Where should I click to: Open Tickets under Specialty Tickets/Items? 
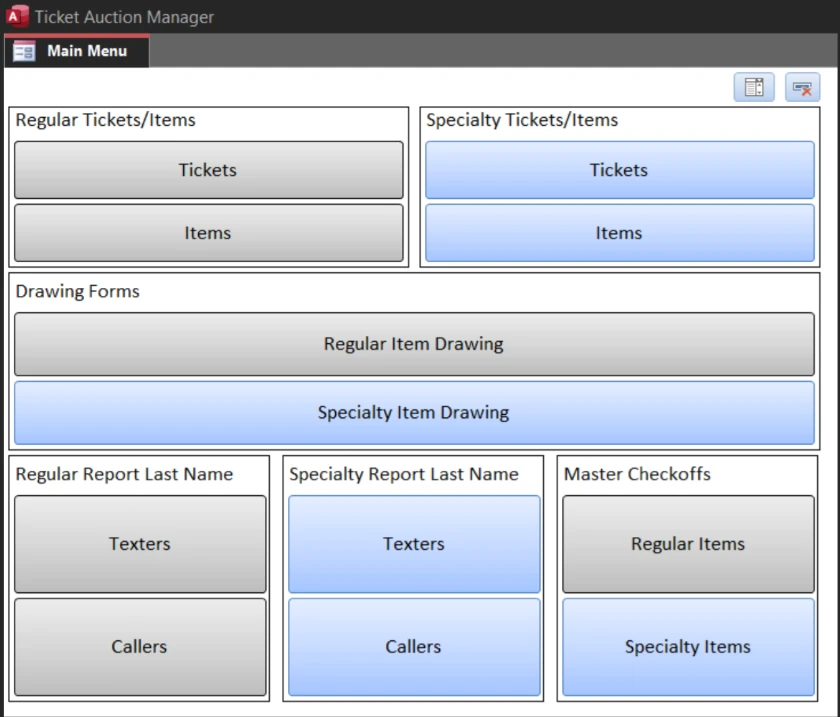tap(619, 170)
